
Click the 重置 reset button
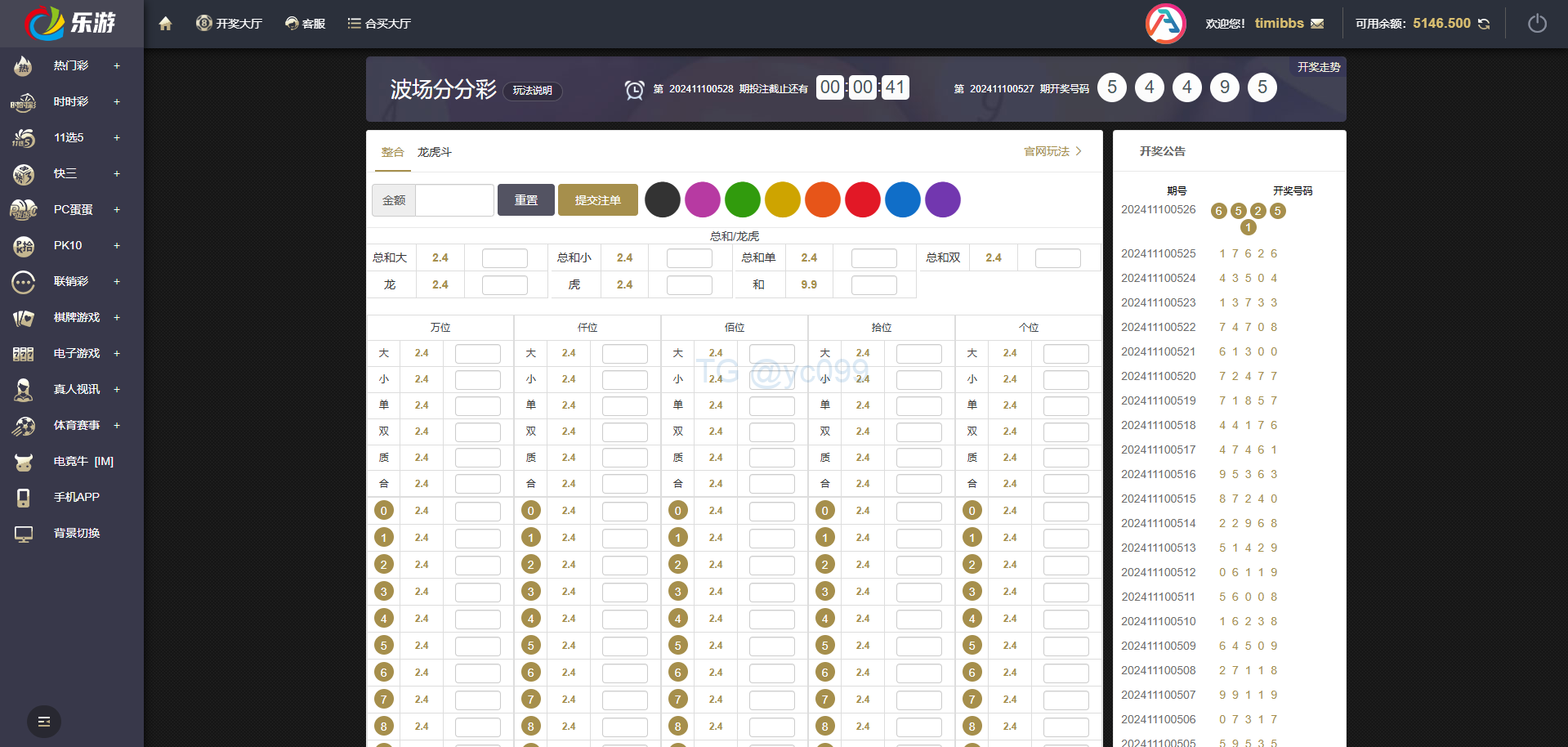coord(525,200)
